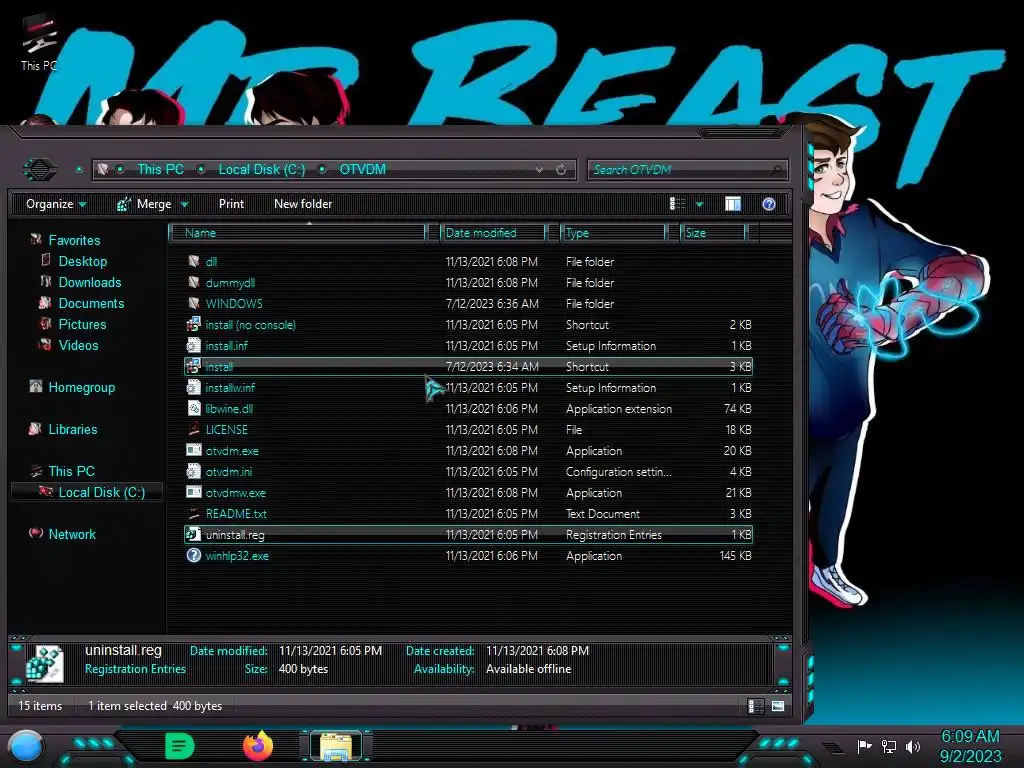Click File Explorer taskbar button
The height and width of the screenshot is (768, 1024).
click(x=336, y=746)
